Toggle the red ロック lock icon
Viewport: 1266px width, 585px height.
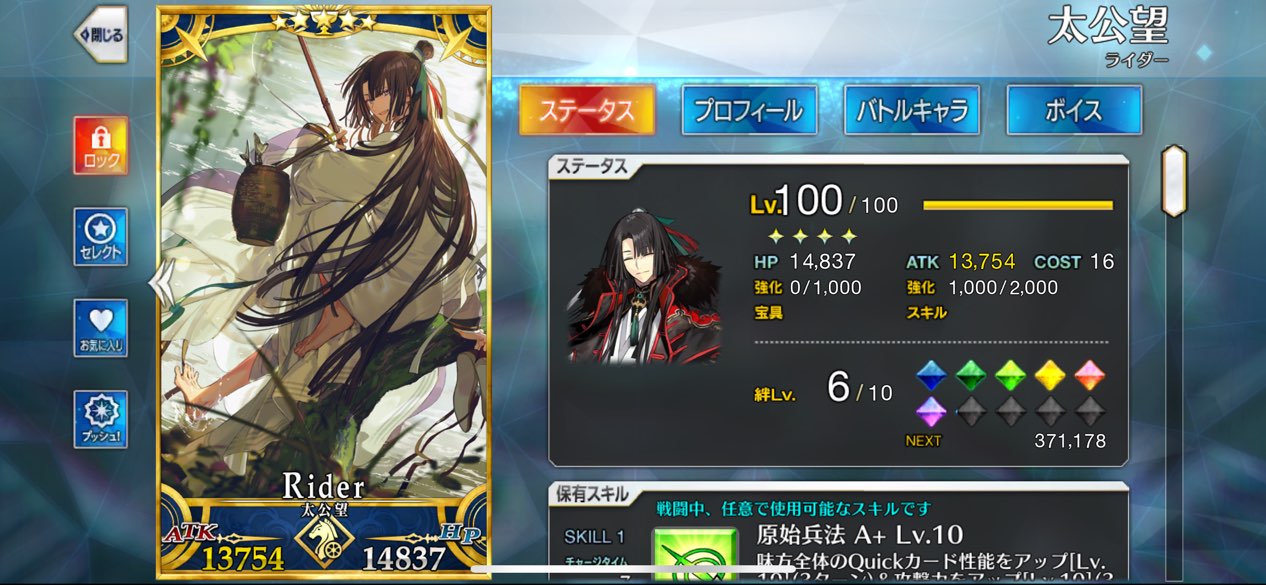pyautogui.click(x=100, y=145)
